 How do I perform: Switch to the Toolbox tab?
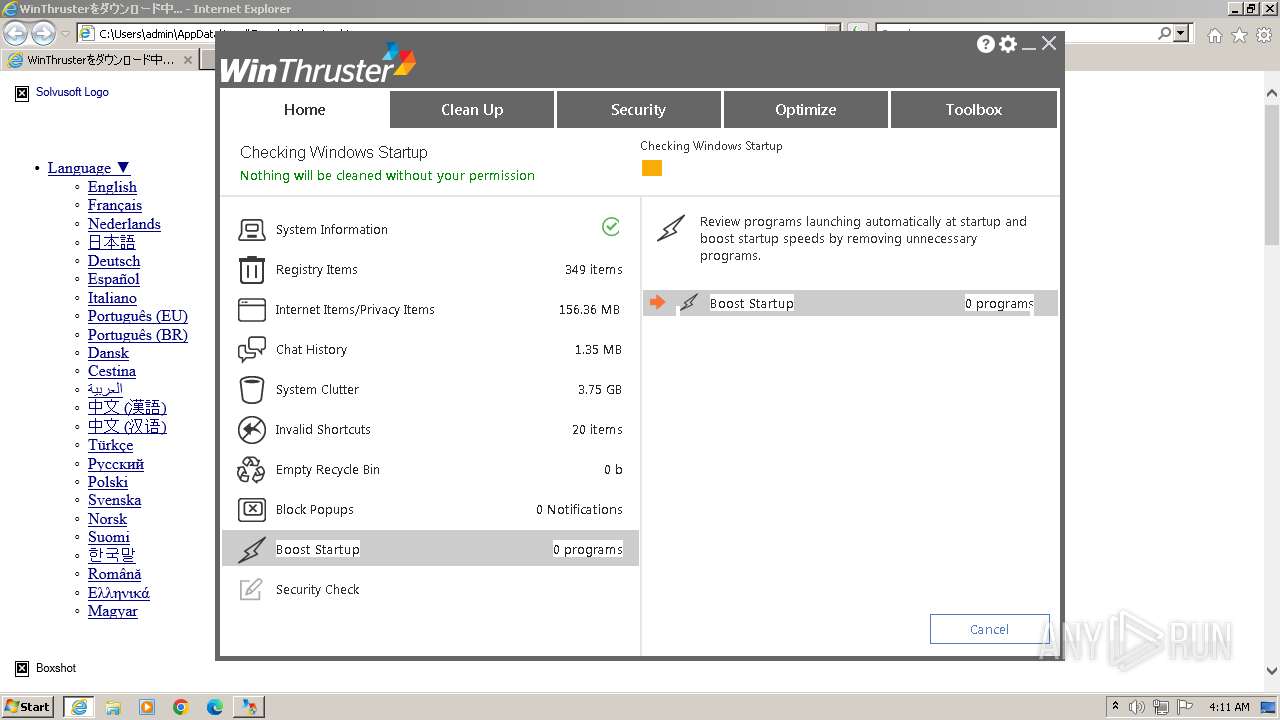[973, 110]
